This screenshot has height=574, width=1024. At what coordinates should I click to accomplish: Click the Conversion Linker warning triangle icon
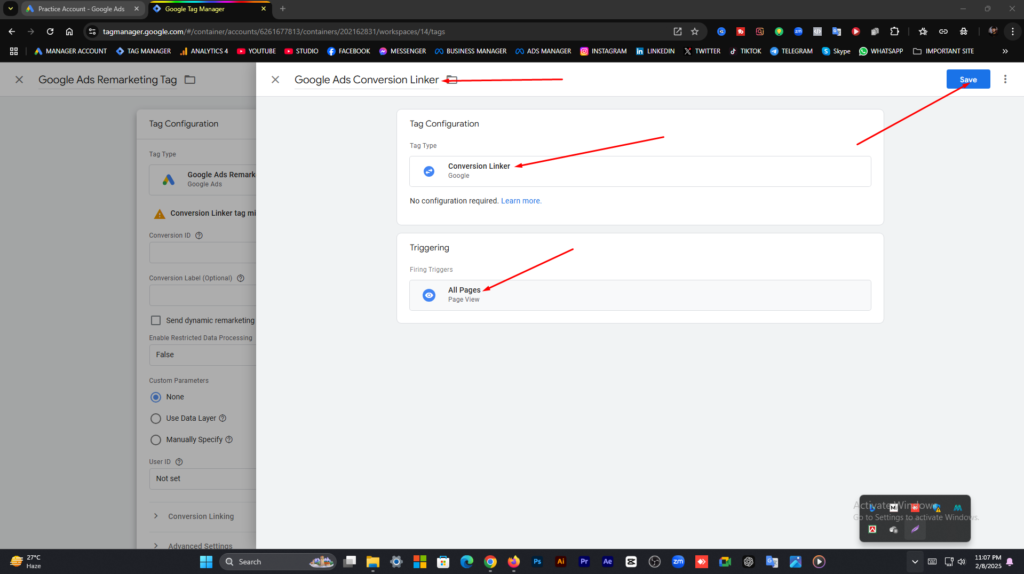click(x=159, y=214)
